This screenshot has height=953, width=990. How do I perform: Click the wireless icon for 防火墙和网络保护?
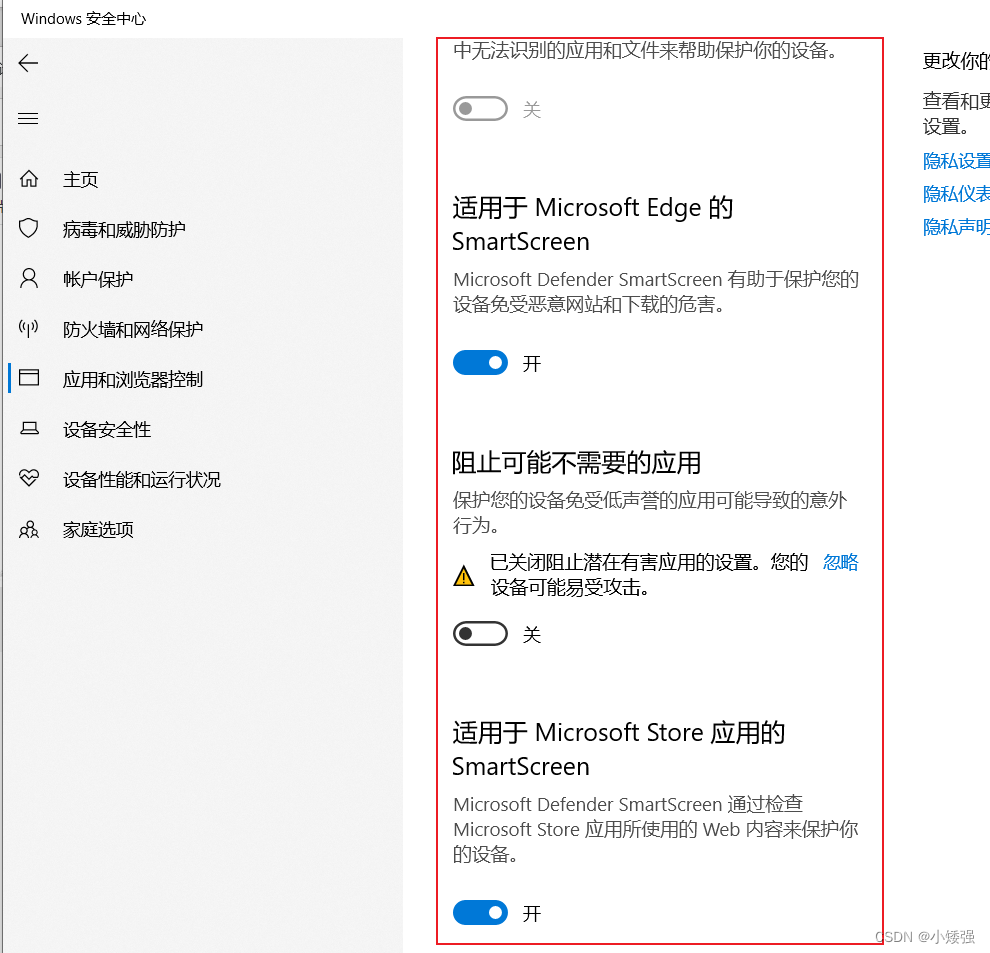click(29, 328)
